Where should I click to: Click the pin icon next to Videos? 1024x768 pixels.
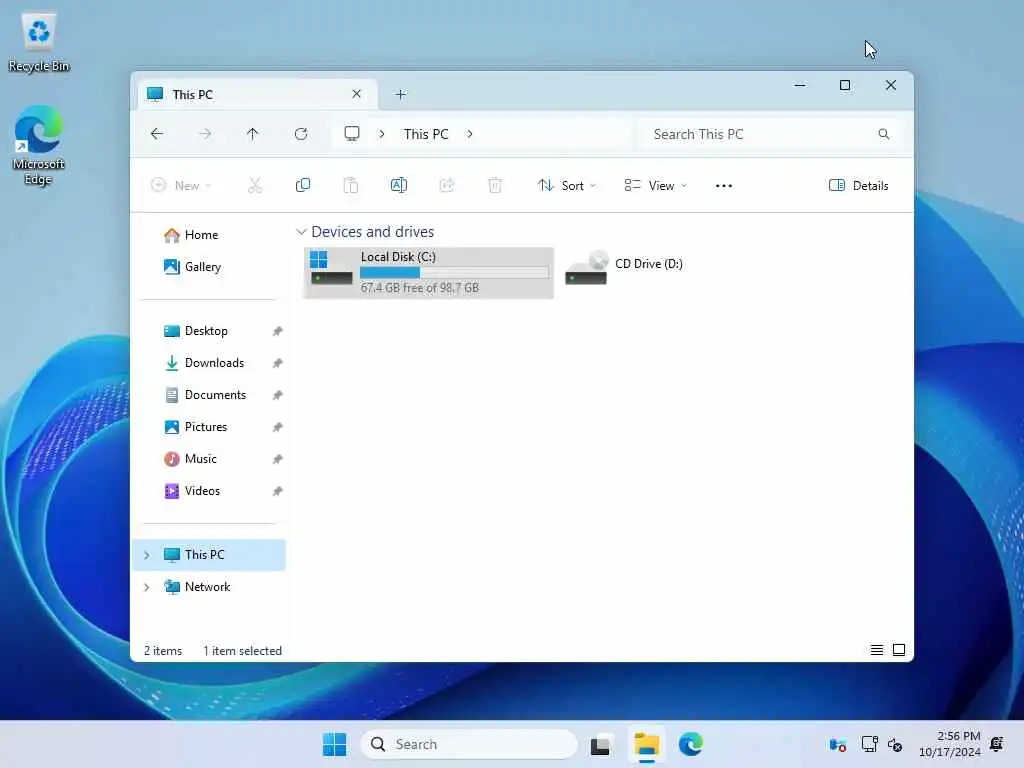(278, 491)
